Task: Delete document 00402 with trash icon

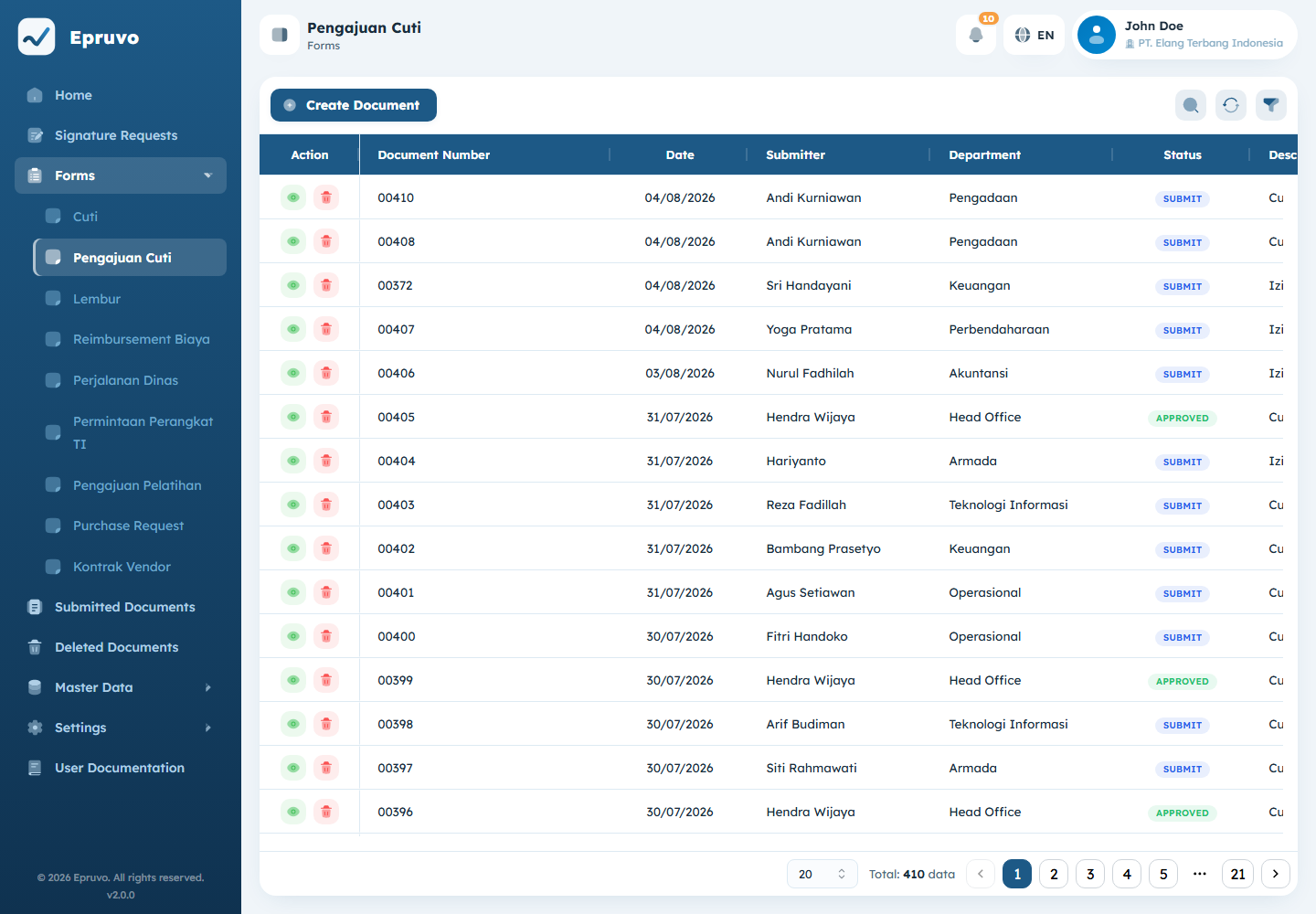Action: pyautogui.click(x=326, y=548)
